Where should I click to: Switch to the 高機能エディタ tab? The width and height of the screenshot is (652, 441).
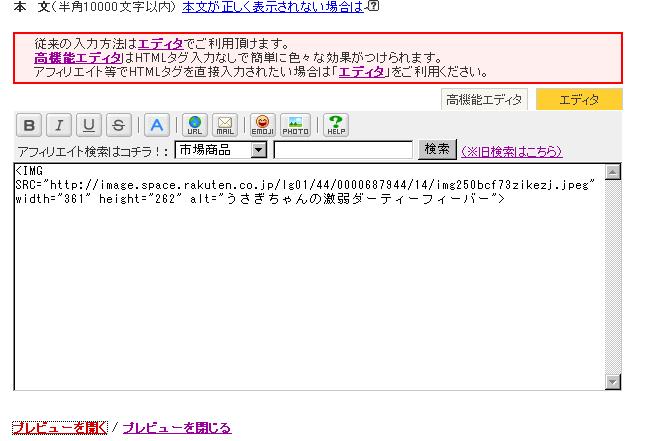click(x=484, y=100)
